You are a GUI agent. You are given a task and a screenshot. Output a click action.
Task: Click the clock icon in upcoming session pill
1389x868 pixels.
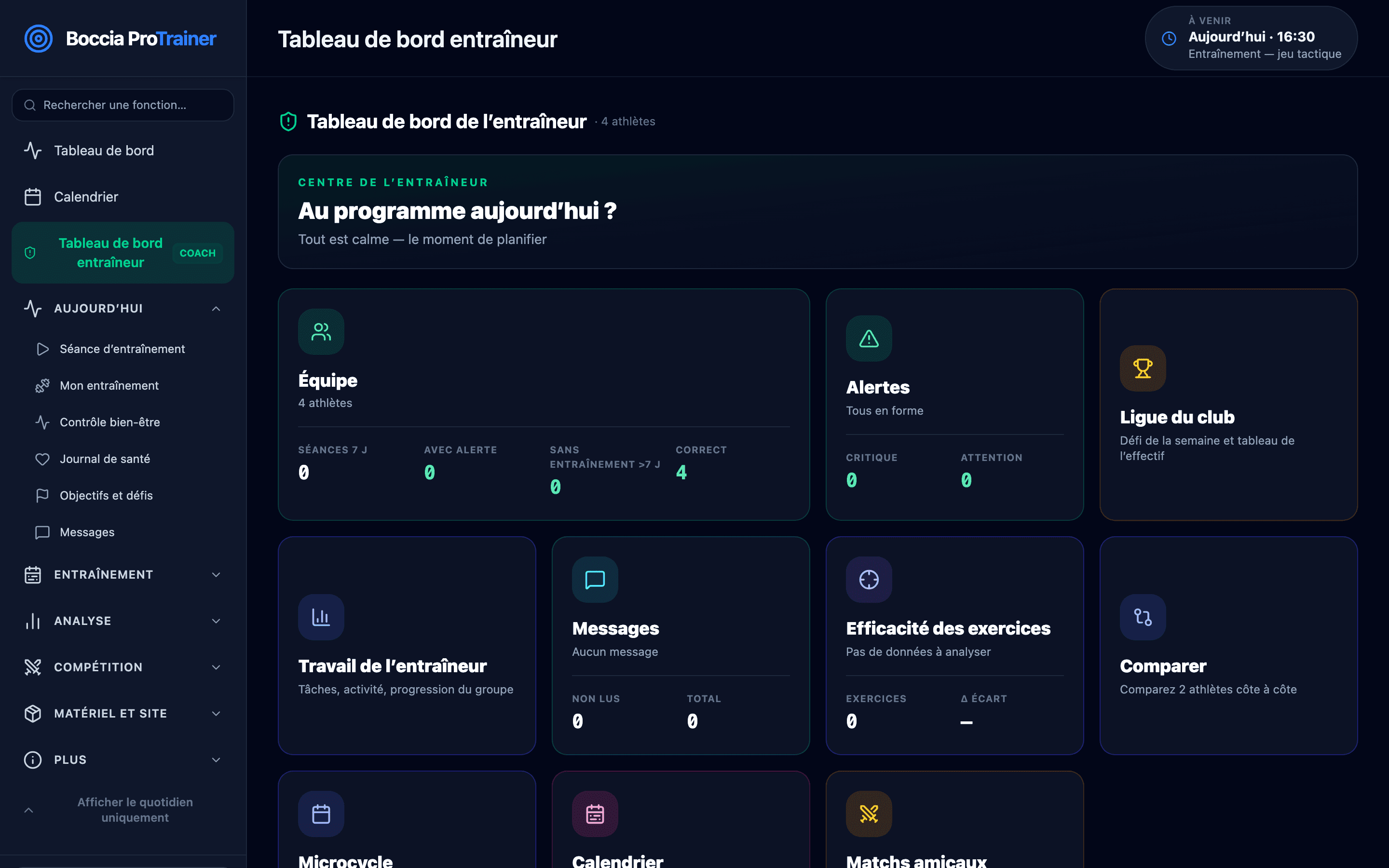[1169, 39]
